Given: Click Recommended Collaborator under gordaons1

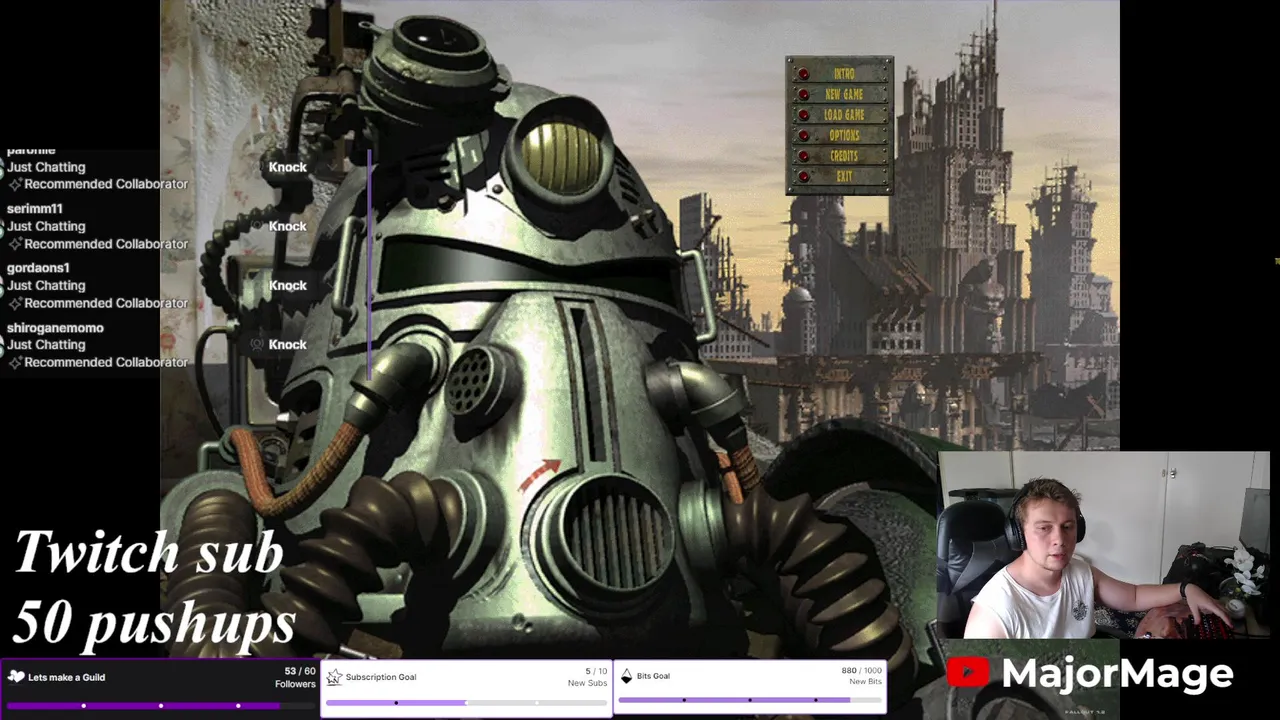Looking at the screenshot, I should click(x=106, y=303).
